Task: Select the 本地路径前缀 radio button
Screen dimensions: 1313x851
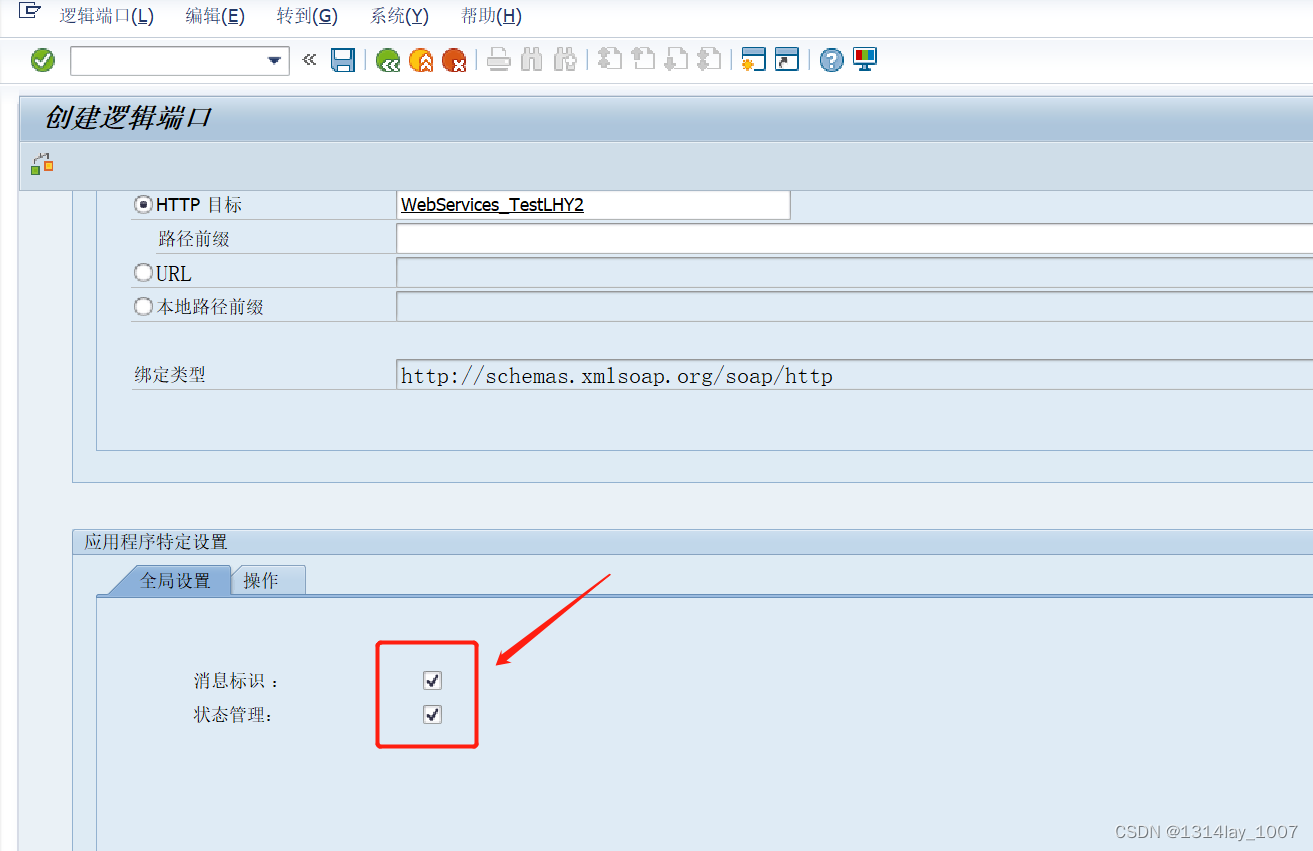Action: (x=143, y=307)
